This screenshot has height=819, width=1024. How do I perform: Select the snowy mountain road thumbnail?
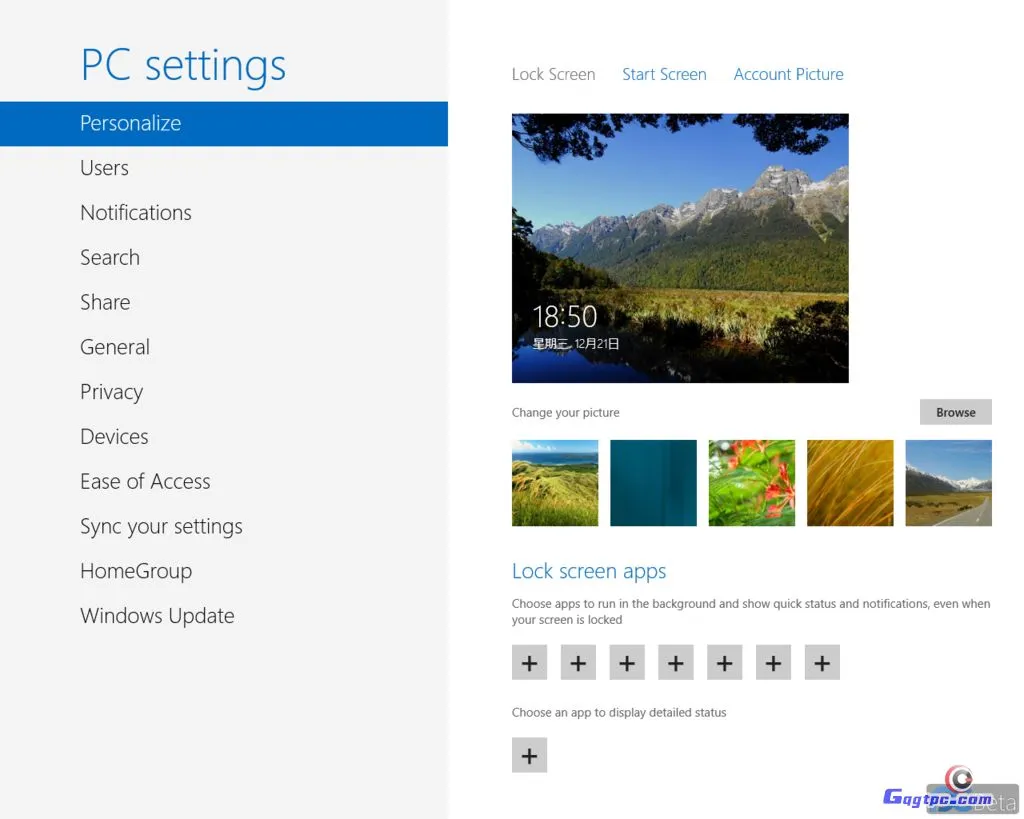948,483
